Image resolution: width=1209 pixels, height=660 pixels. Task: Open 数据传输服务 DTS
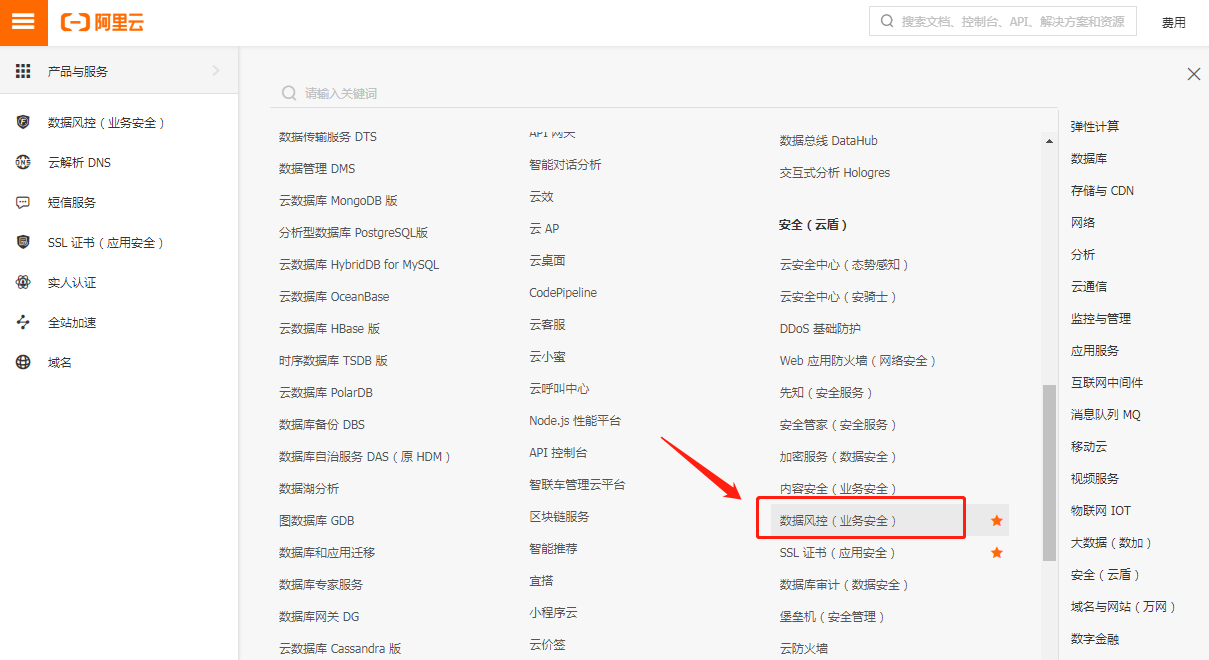click(x=328, y=136)
